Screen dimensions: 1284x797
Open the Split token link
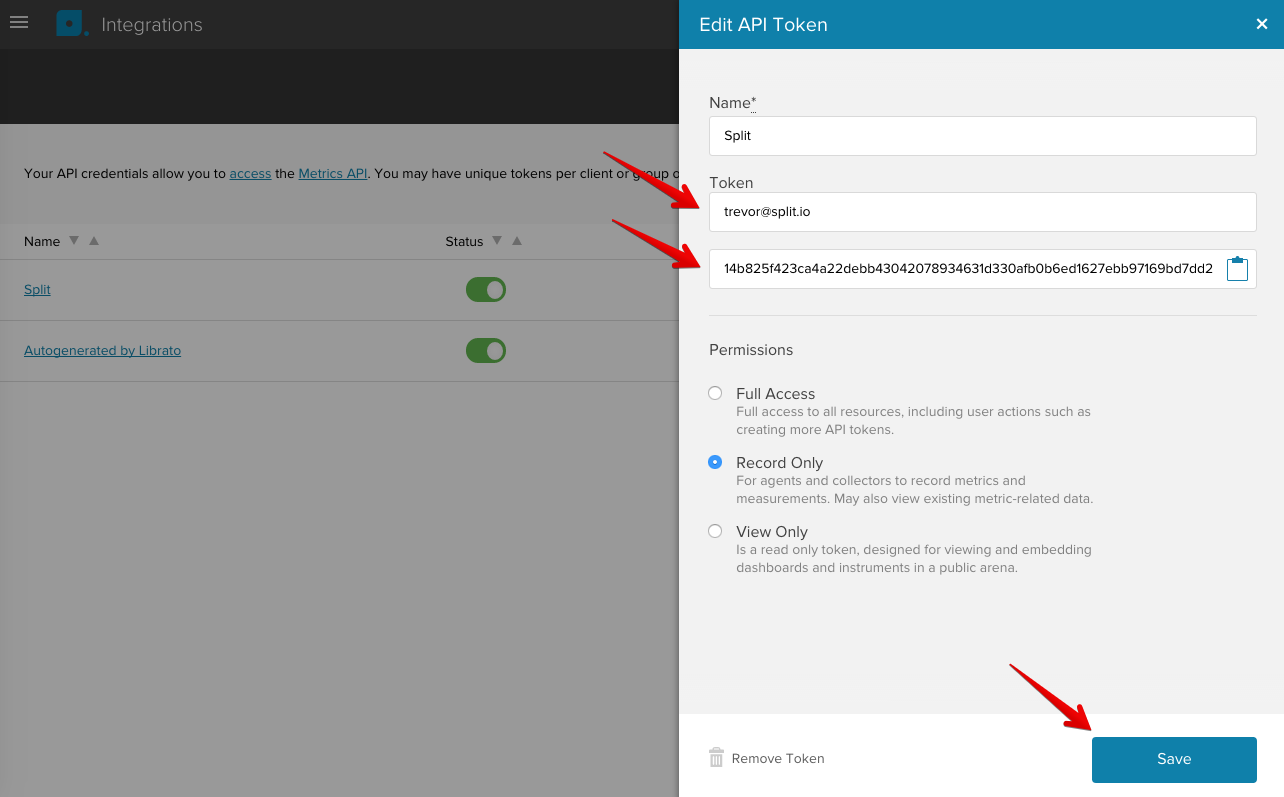pyautogui.click(x=37, y=289)
